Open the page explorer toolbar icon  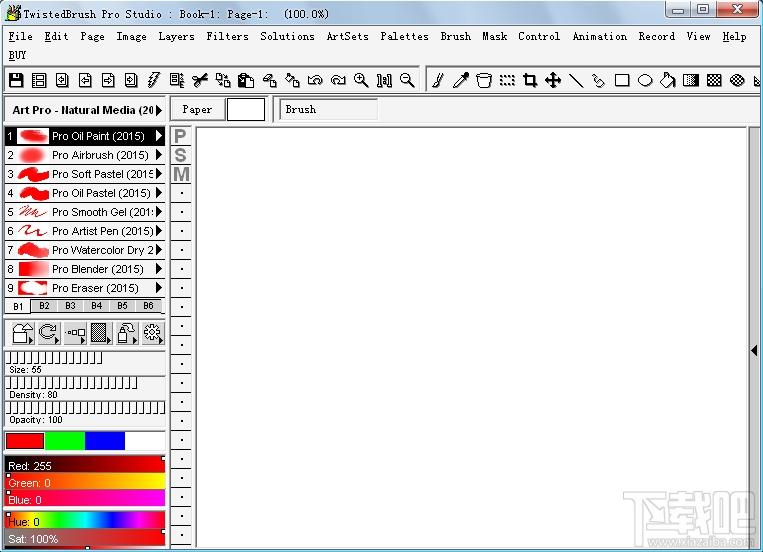(x=39, y=80)
